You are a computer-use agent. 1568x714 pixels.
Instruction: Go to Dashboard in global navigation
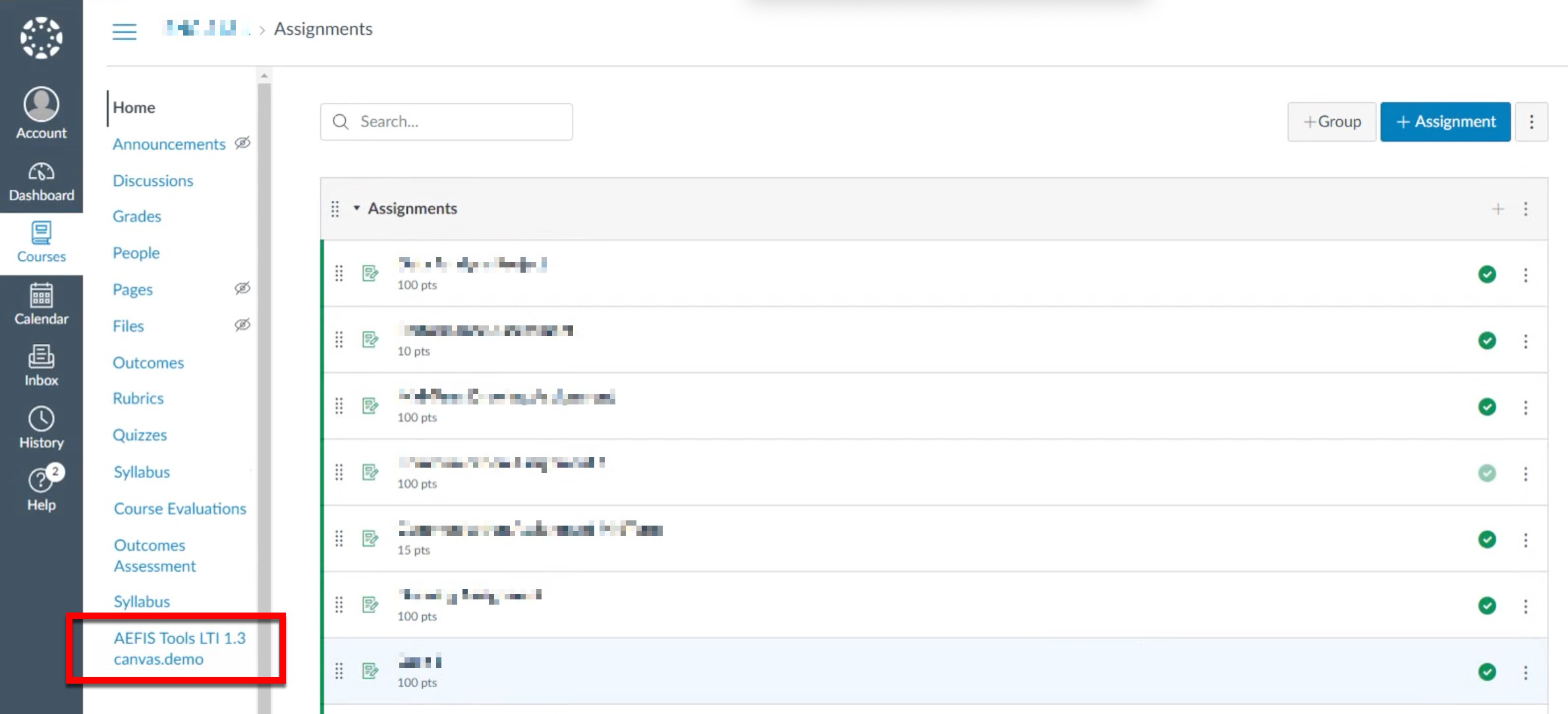pos(41,181)
